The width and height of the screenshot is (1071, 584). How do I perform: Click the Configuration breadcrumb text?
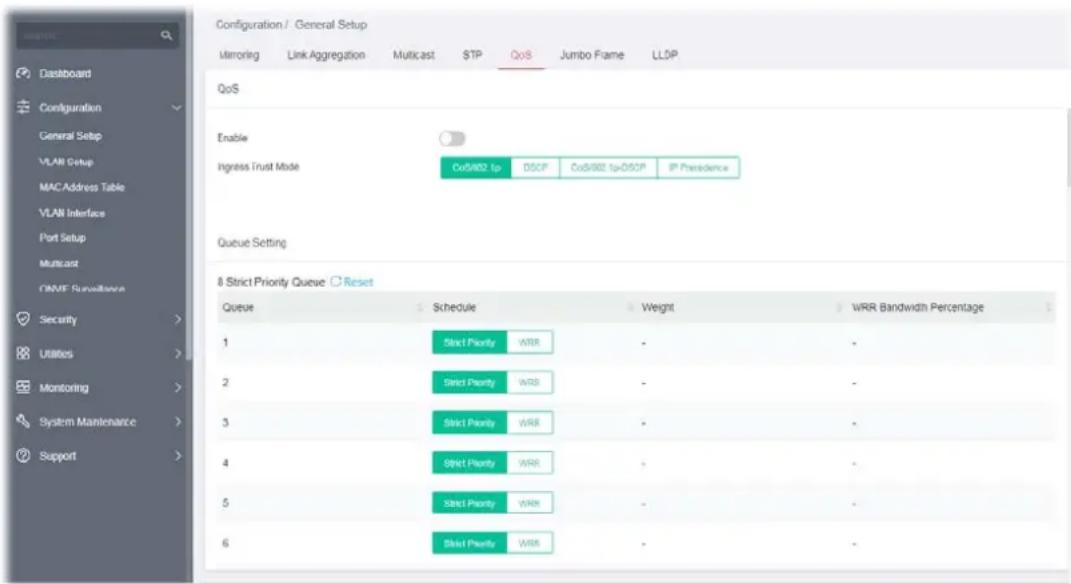point(249,25)
